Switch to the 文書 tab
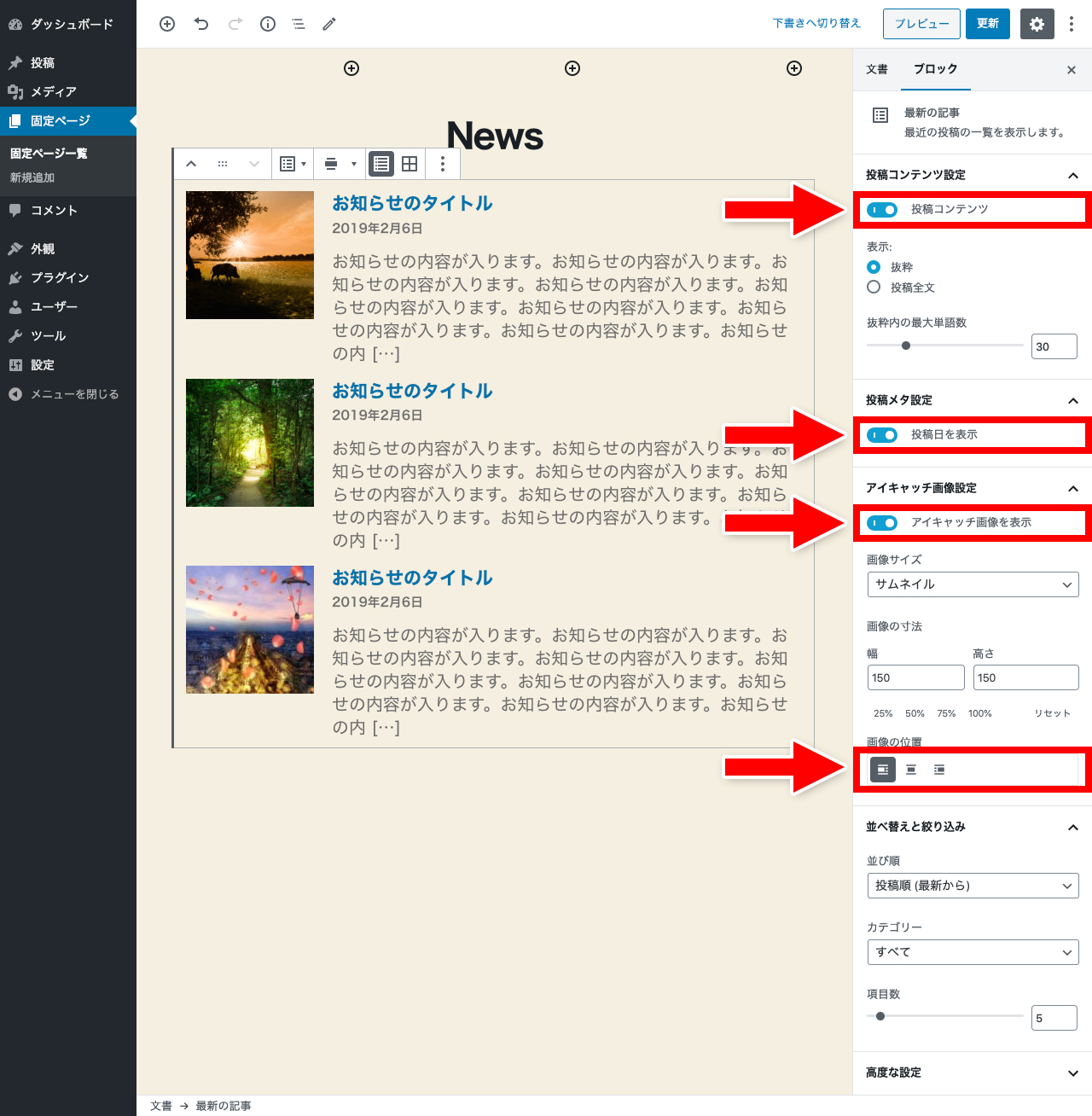The height and width of the screenshot is (1116, 1092). [x=876, y=69]
